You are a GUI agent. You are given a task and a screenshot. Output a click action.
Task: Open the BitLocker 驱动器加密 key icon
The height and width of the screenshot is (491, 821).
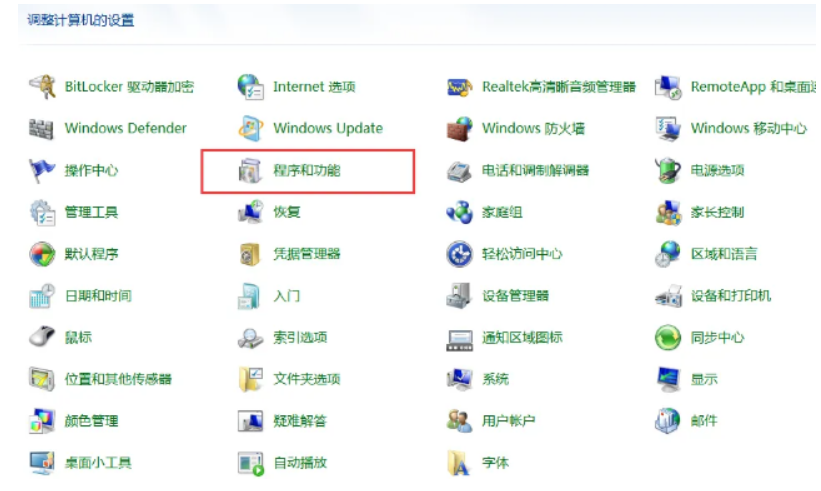pos(42,86)
